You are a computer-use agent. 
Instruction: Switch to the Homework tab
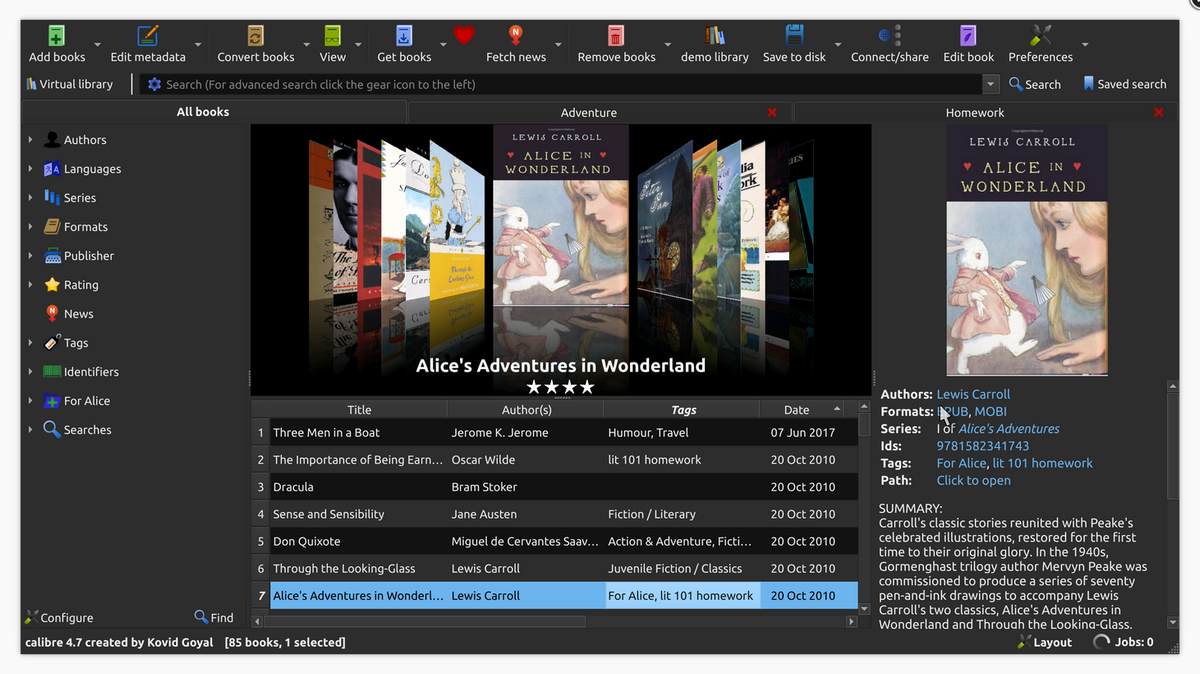(975, 113)
